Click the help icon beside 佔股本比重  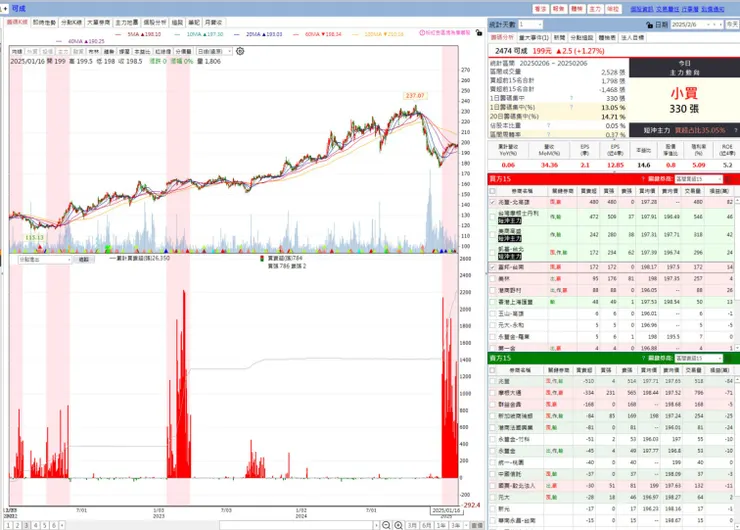point(548,126)
